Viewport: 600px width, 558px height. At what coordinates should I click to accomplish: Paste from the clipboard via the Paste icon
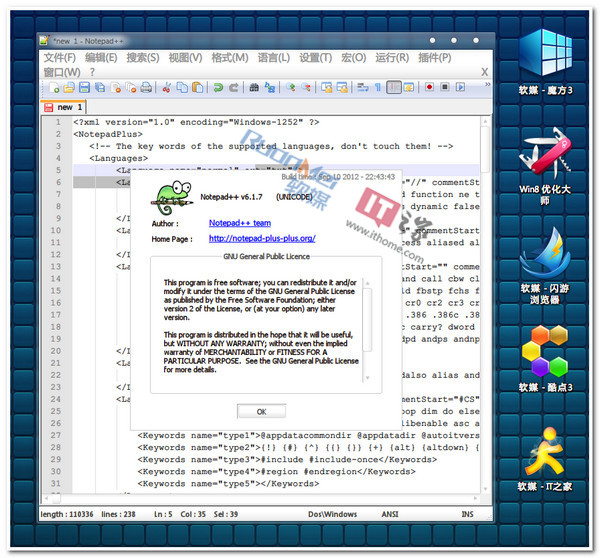tap(197, 88)
